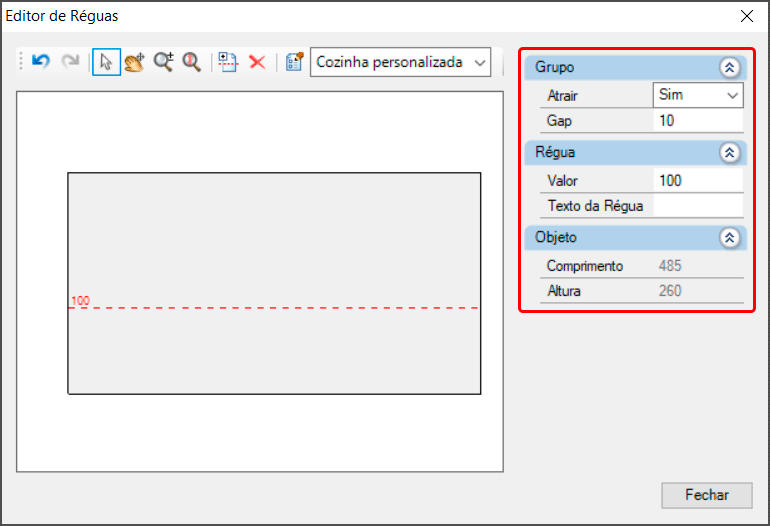The image size is (770, 526).
Task: Select the arrow pointer selection tool
Action: click(106, 62)
